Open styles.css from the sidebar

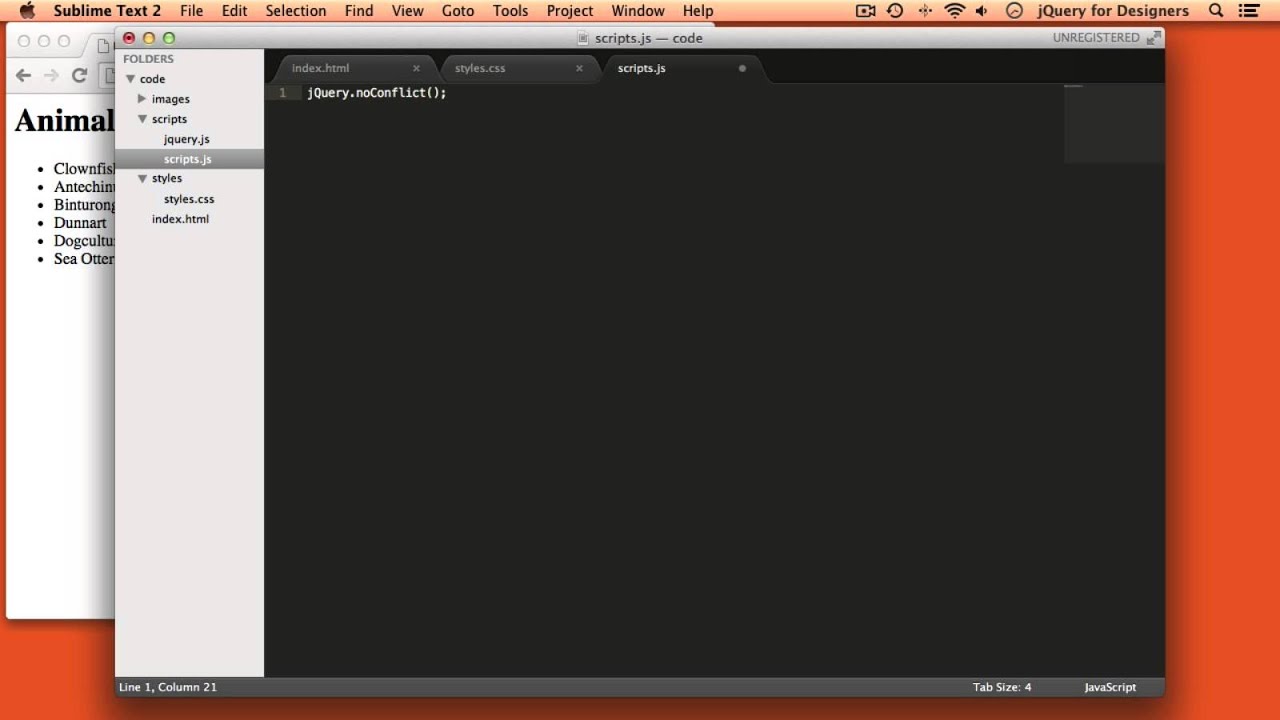click(189, 199)
